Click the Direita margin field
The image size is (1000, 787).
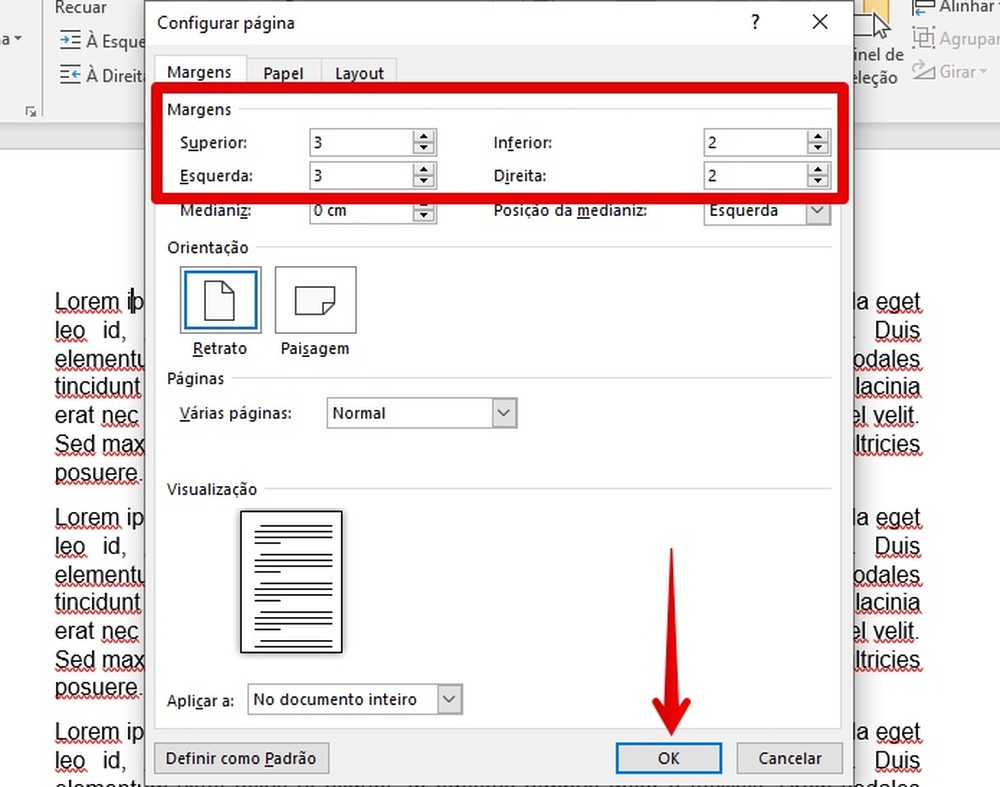coord(755,175)
